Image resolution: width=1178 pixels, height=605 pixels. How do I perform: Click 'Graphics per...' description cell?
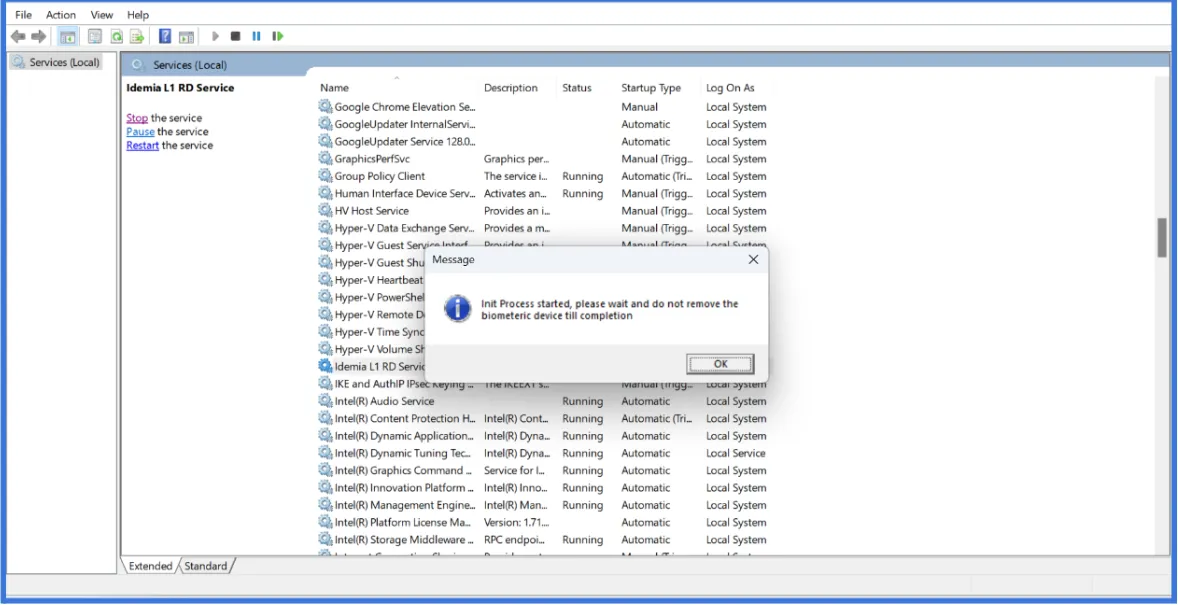coord(517,159)
